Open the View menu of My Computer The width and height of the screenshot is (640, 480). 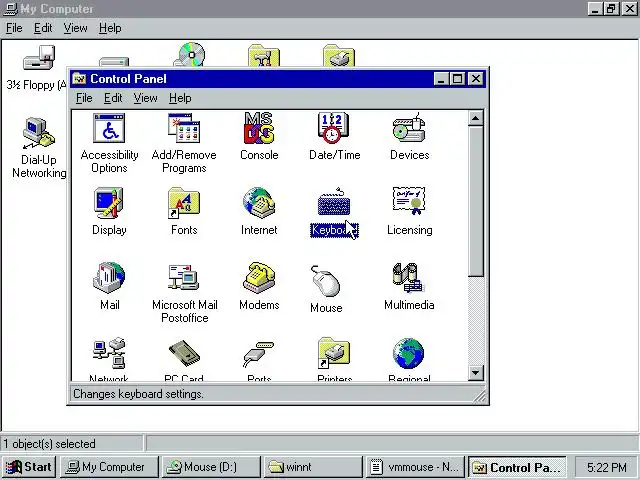(75, 28)
